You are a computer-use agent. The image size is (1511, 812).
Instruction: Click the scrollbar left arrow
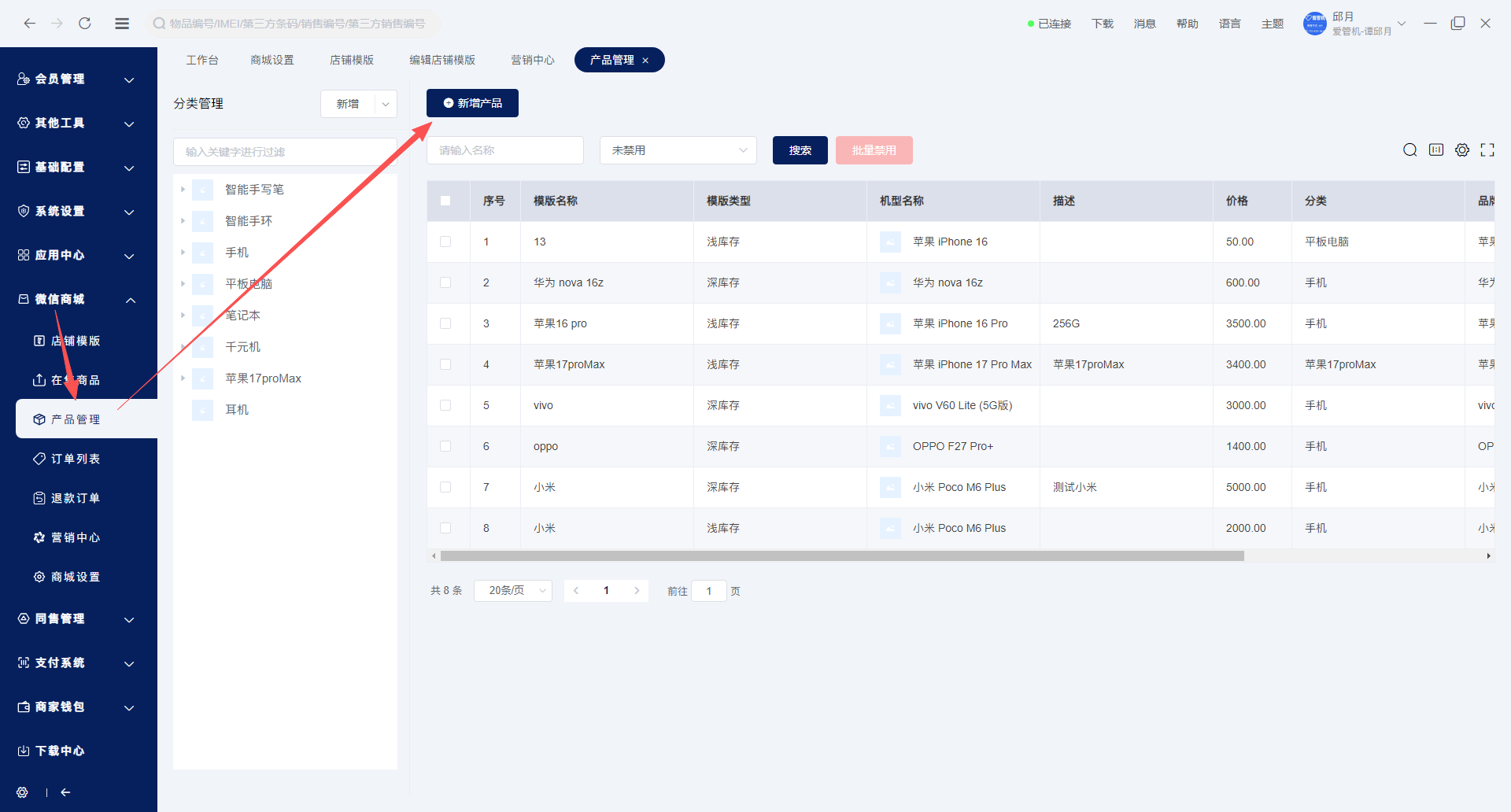click(x=434, y=556)
